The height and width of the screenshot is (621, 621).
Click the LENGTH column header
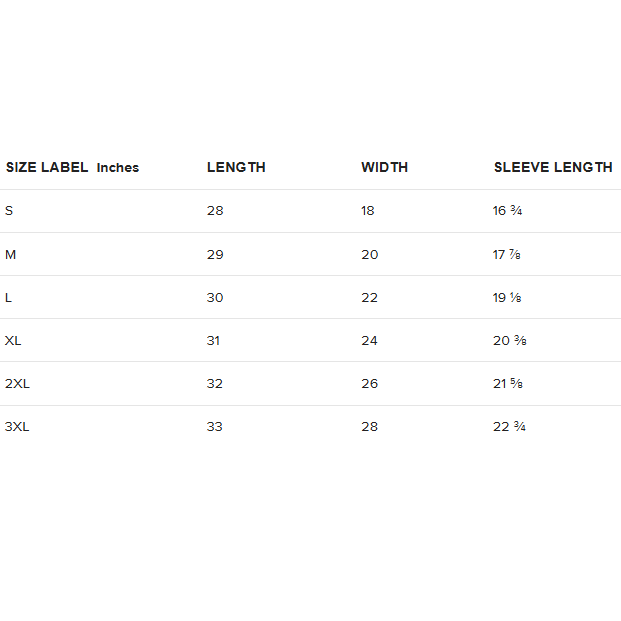click(236, 167)
